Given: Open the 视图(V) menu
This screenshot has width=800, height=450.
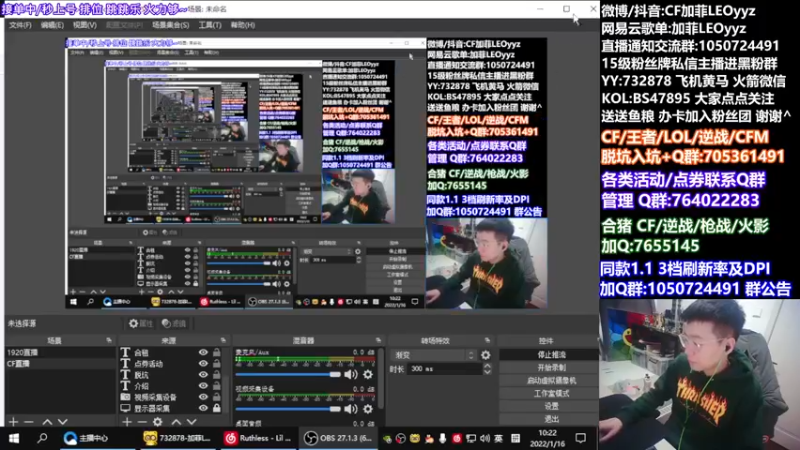Looking at the screenshot, I should point(84,25).
